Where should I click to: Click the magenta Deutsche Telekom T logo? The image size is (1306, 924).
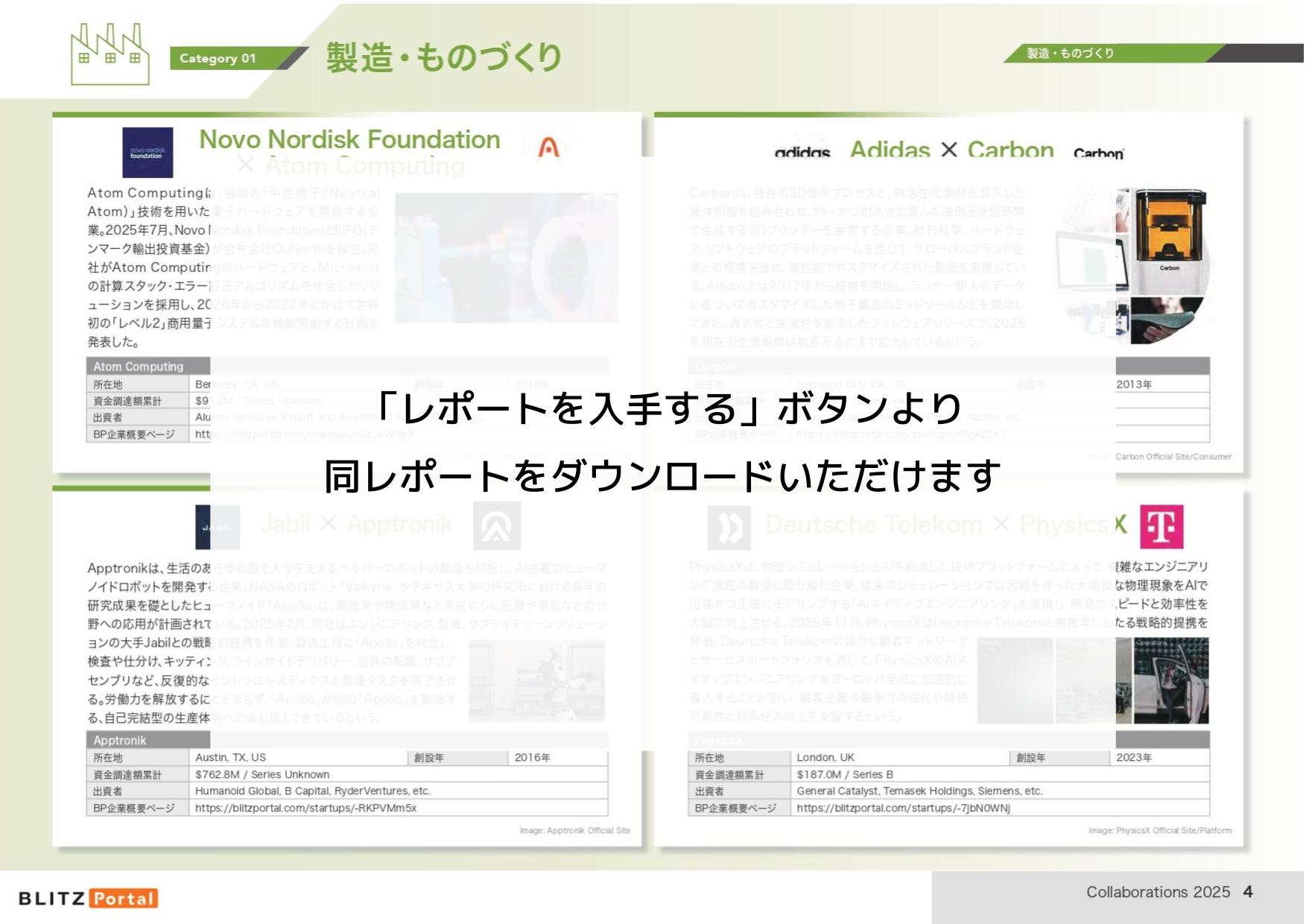pyautogui.click(x=1161, y=527)
